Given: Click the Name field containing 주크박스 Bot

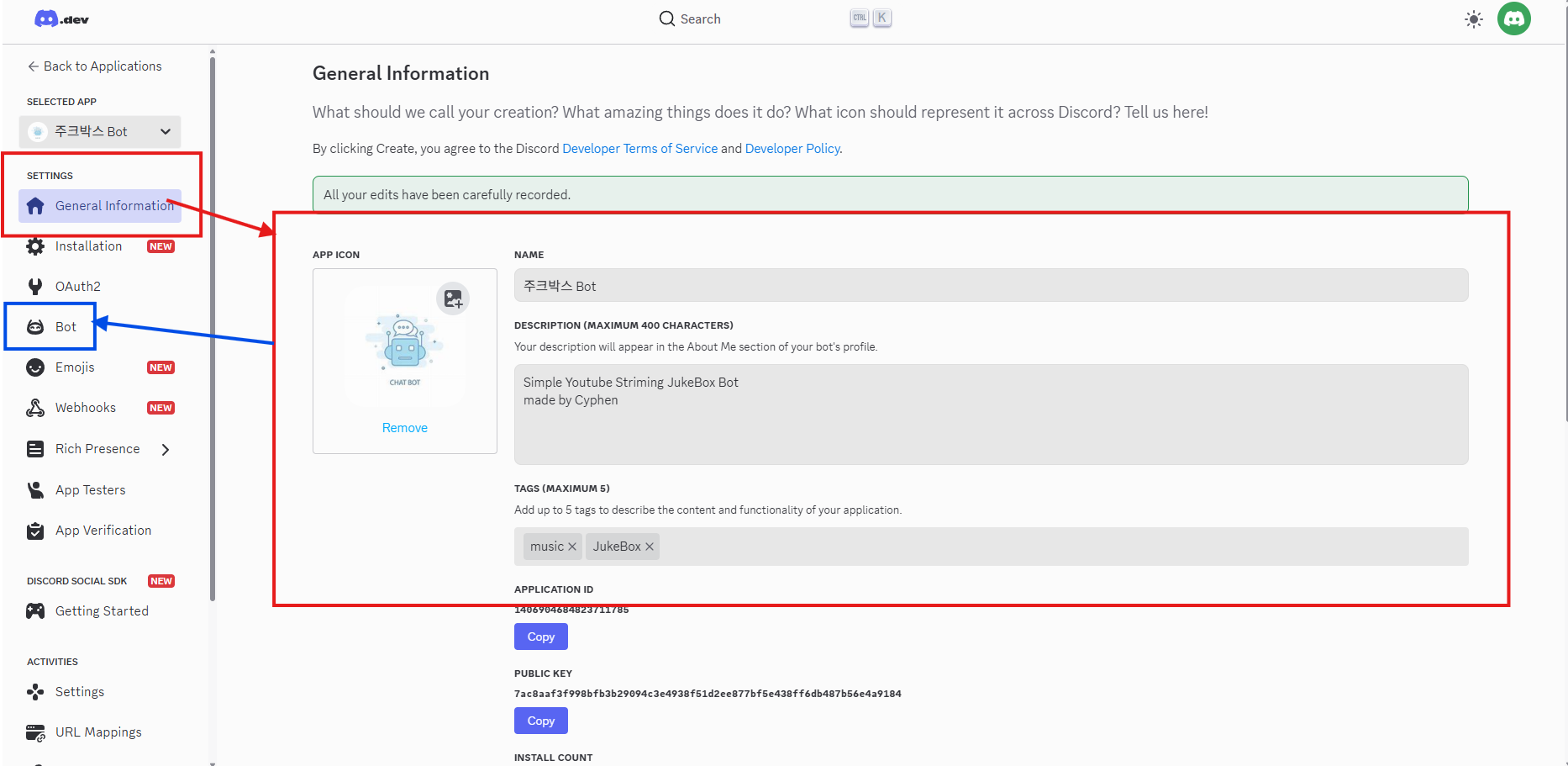Looking at the screenshot, I should 992,286.
